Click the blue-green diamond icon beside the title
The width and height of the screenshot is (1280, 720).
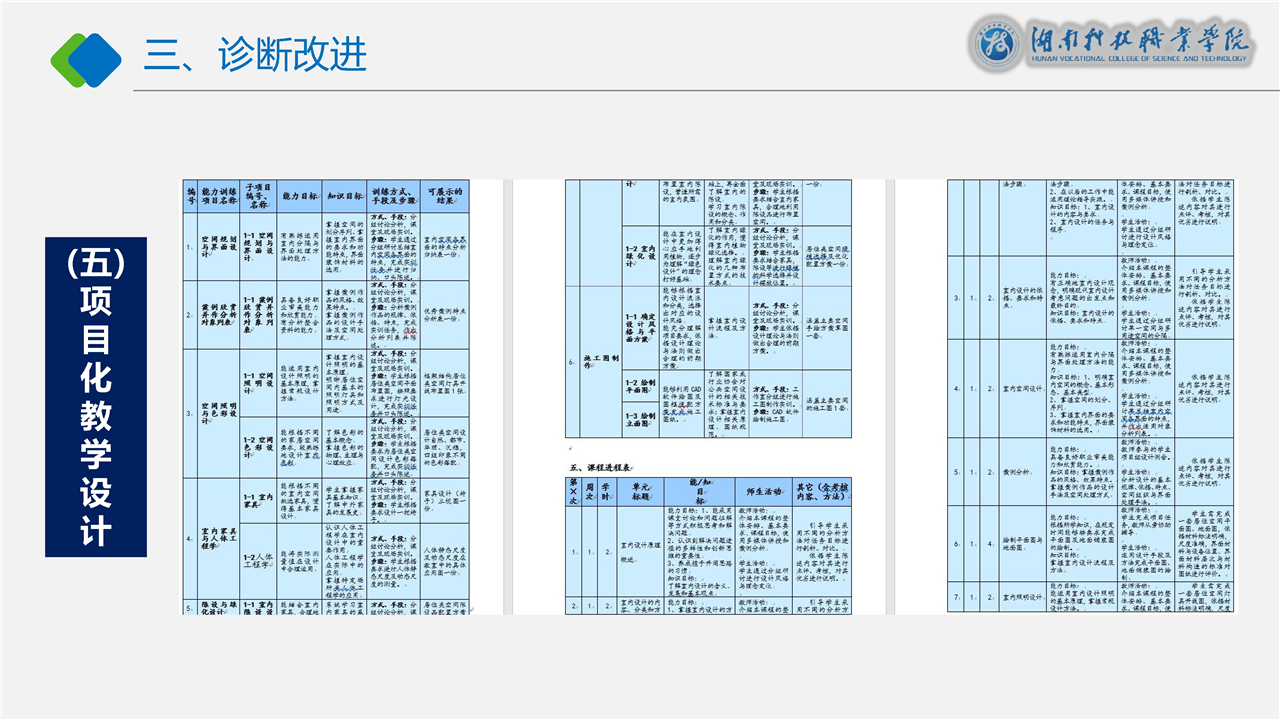tap(86, 58)
